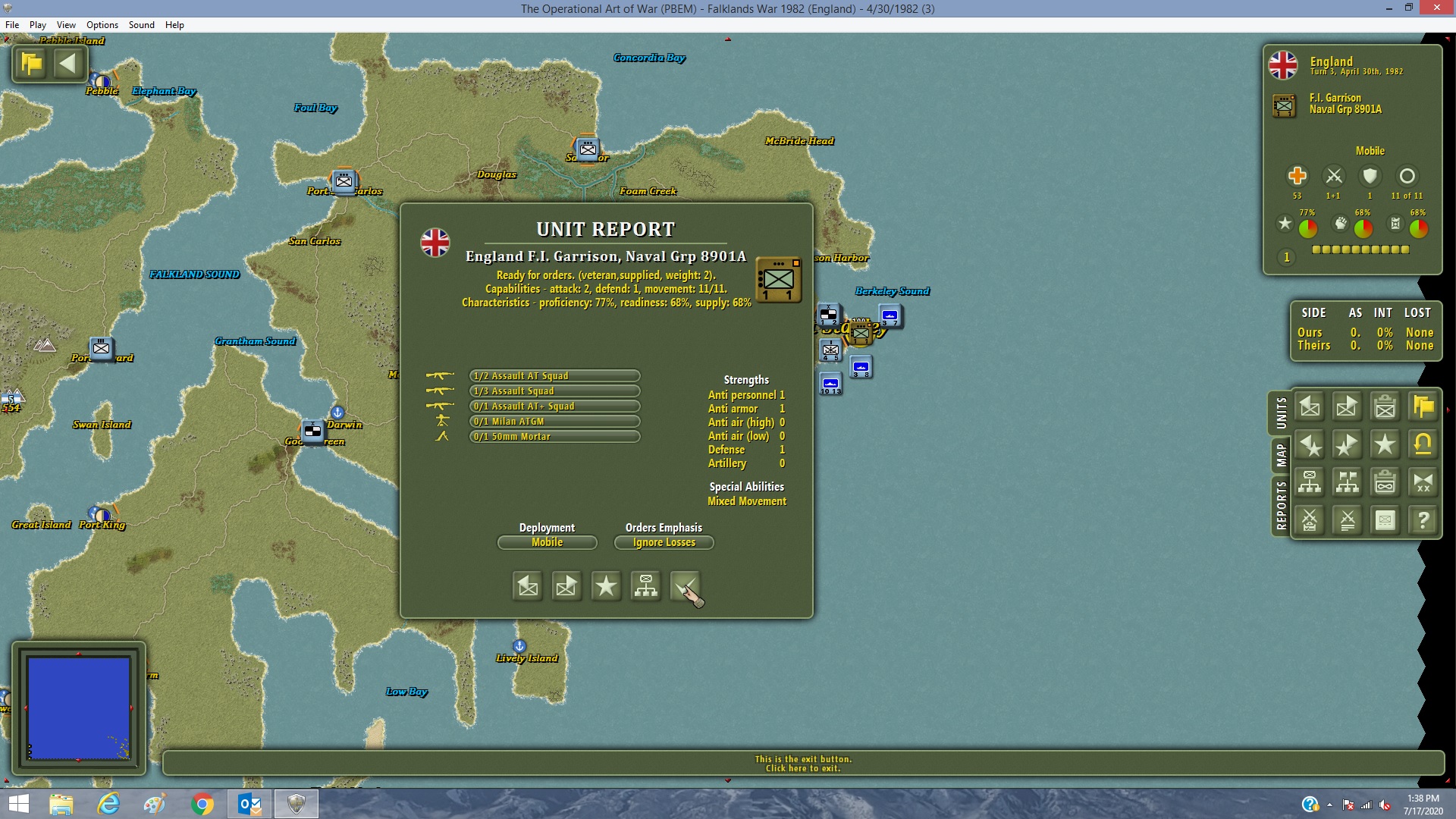Click the checkmark exit button in Unit Report
The image size is (1456, 819).
point(685,586)
